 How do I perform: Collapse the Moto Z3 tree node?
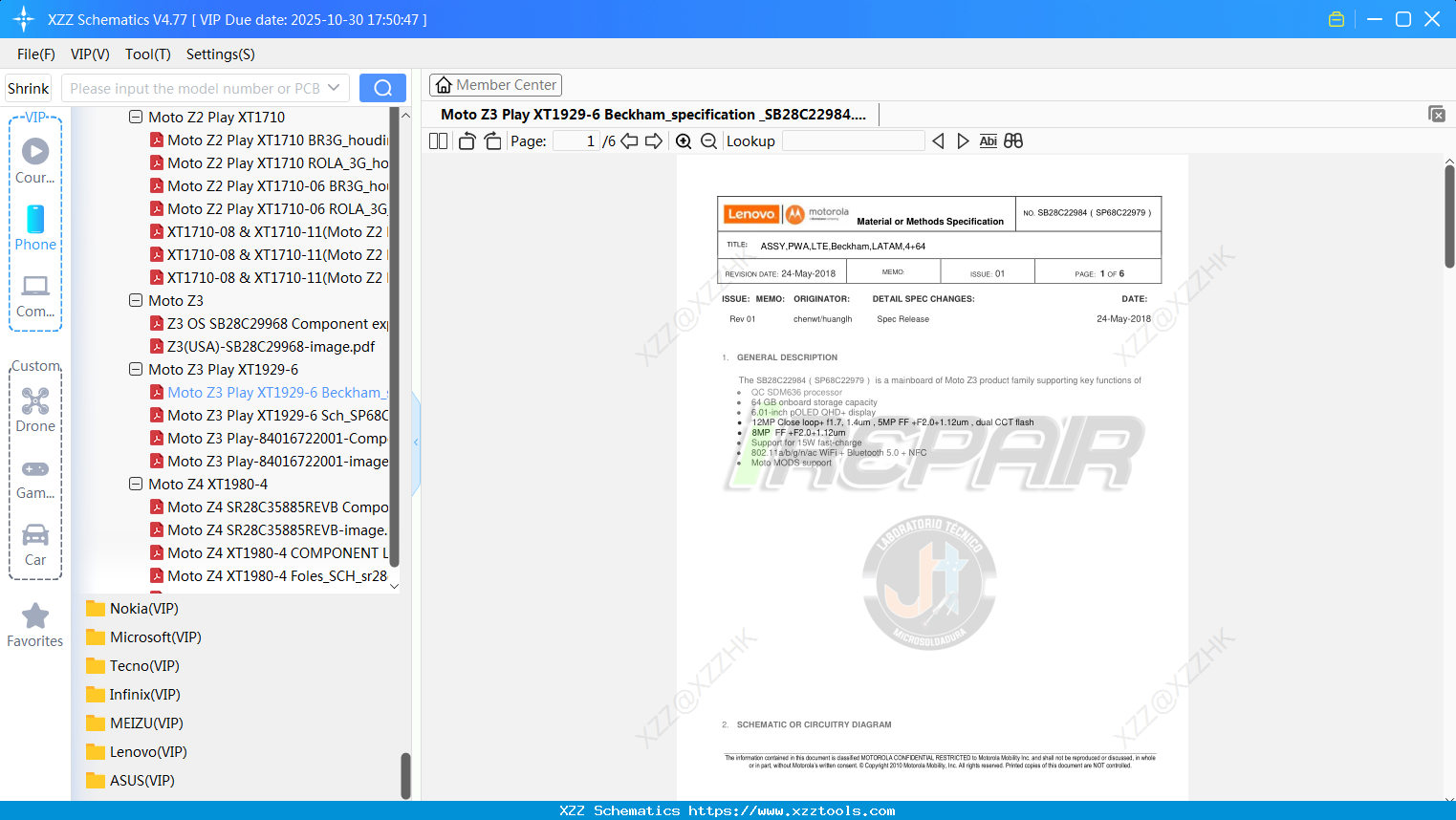pyautogui.click(x=136, y=300)
